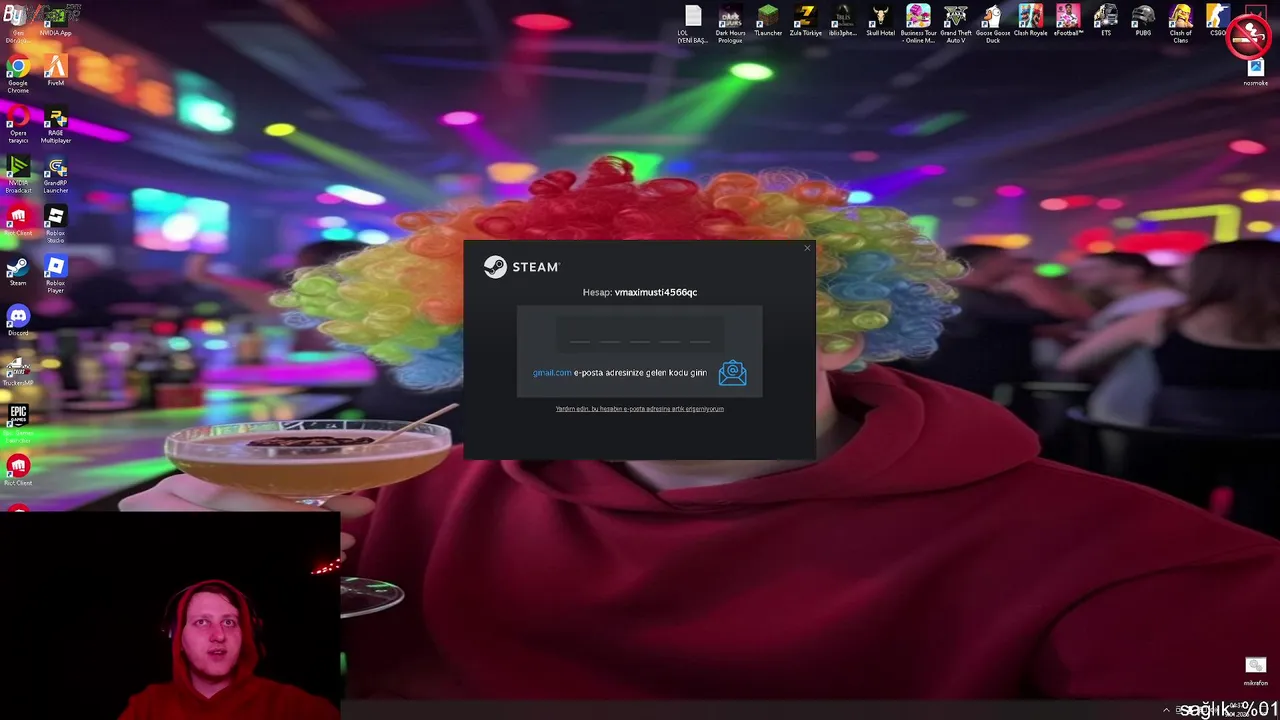Image resolution: width=1280 pixels, height=720 pixels.
Task: Focus the Steam verification code input field
Action: (x=640, y=334)
